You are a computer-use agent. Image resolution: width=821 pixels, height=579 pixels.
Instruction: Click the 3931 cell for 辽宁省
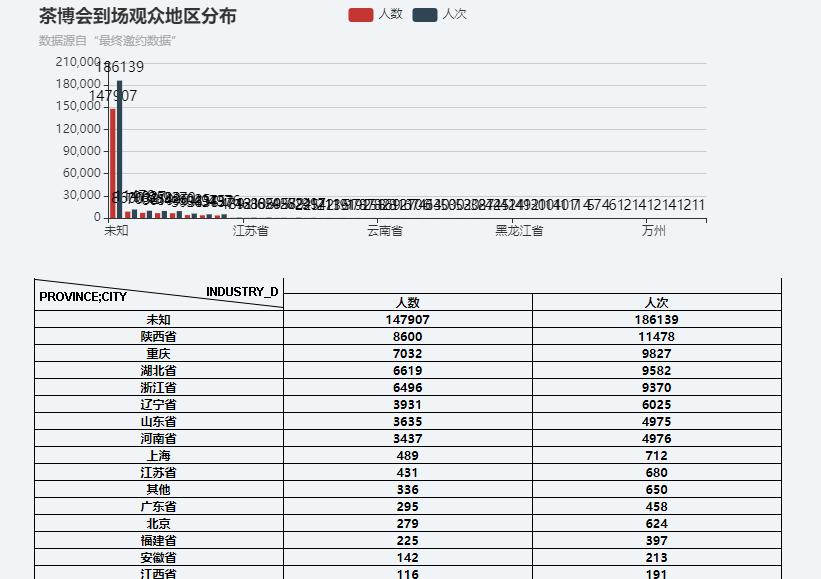[407, 405]
